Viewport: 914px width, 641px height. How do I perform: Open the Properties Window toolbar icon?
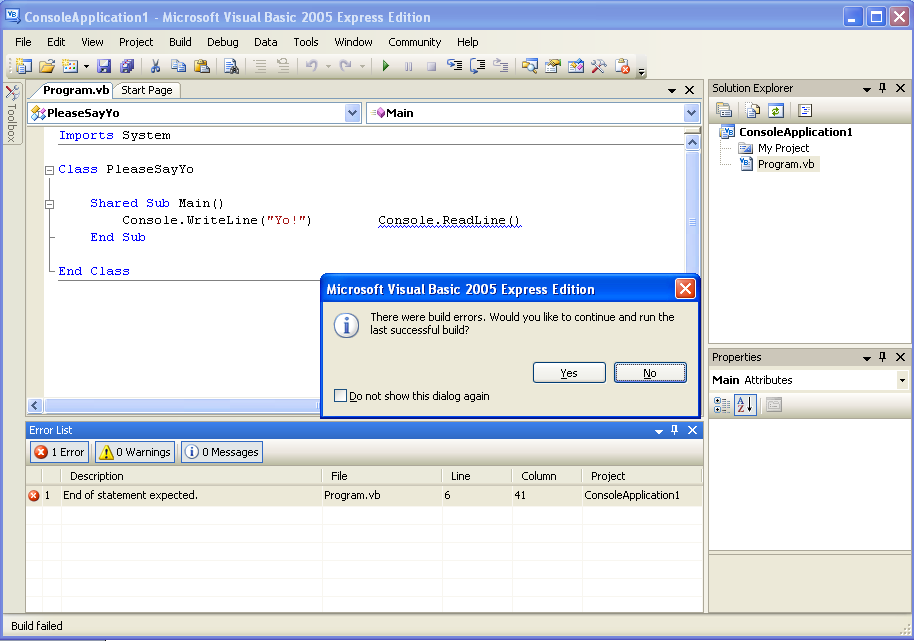pos(553,66)
